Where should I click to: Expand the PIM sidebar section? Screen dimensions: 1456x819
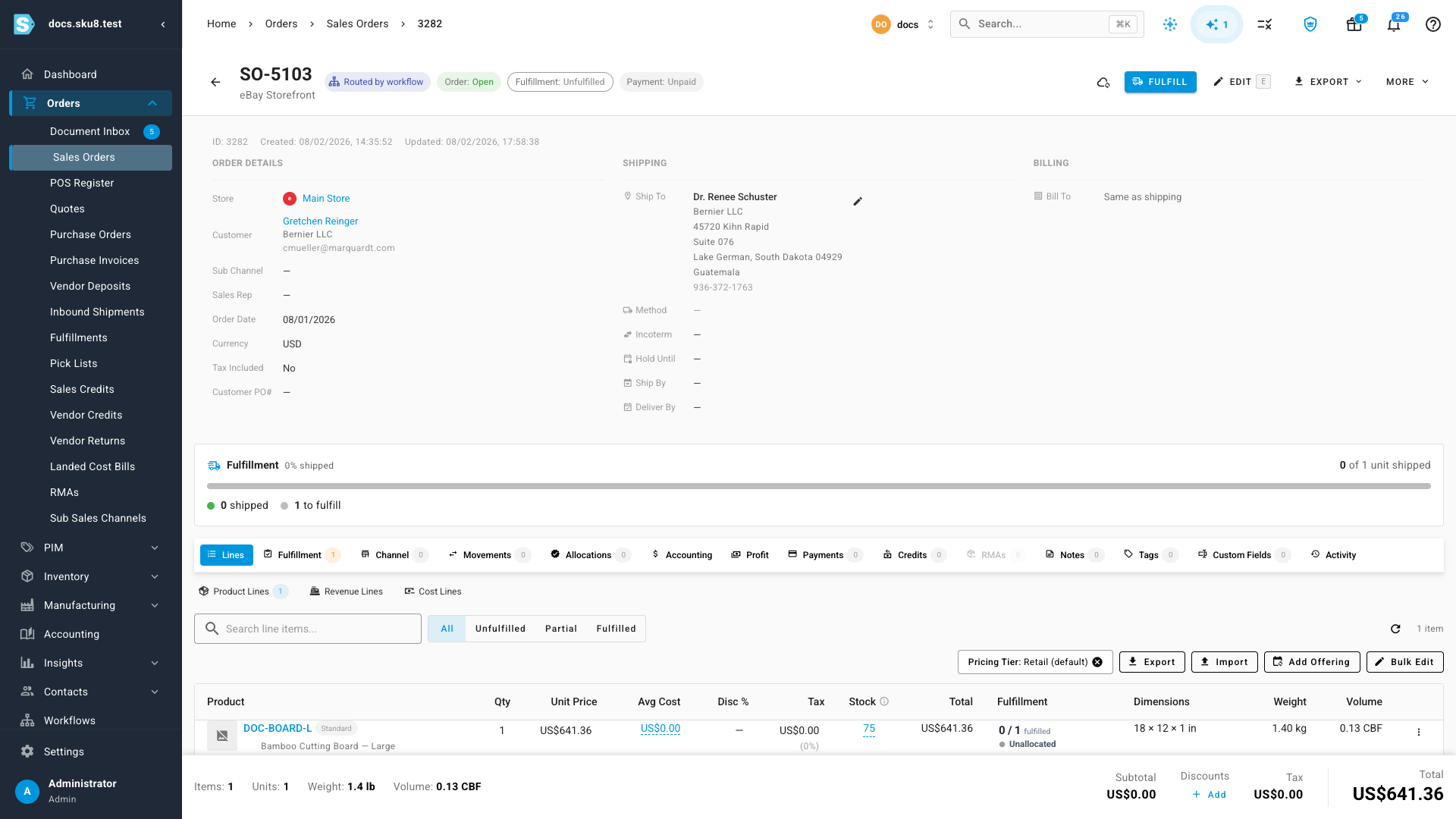pos(155,548)
